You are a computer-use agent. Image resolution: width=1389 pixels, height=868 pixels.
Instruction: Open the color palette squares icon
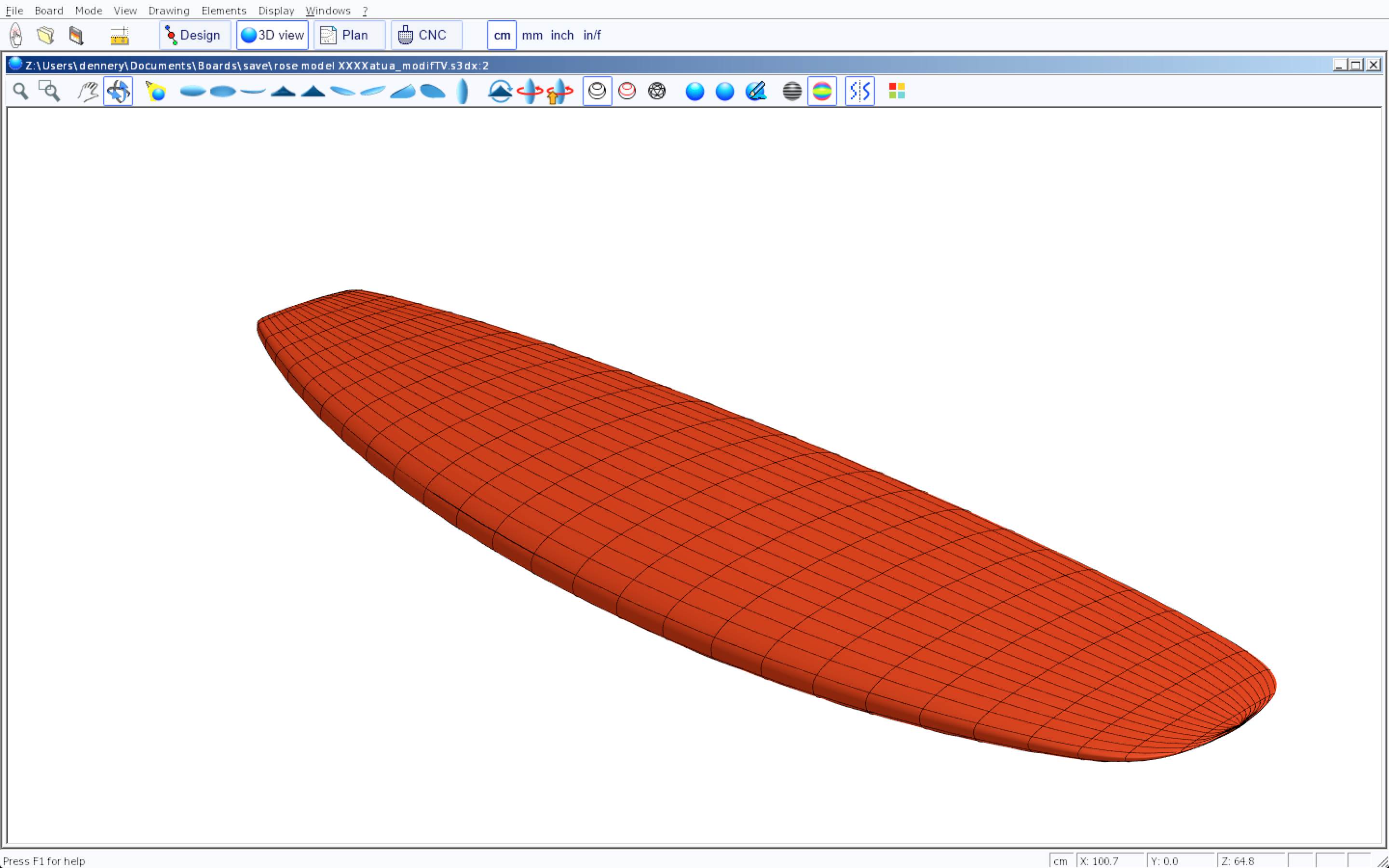tap(897, 91)
